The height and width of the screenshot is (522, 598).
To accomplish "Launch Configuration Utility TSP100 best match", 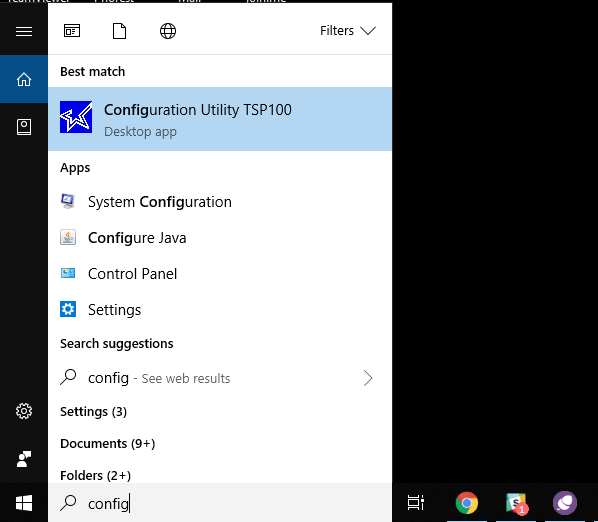I will point(220,119).
